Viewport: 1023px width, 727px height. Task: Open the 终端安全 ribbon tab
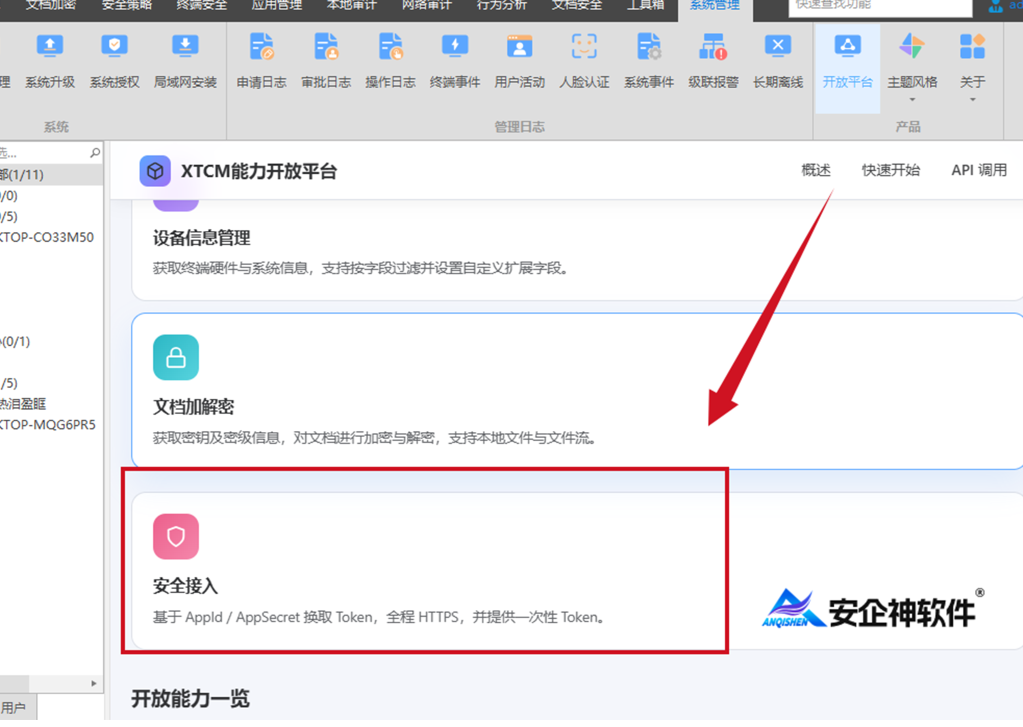coord(202,5)
